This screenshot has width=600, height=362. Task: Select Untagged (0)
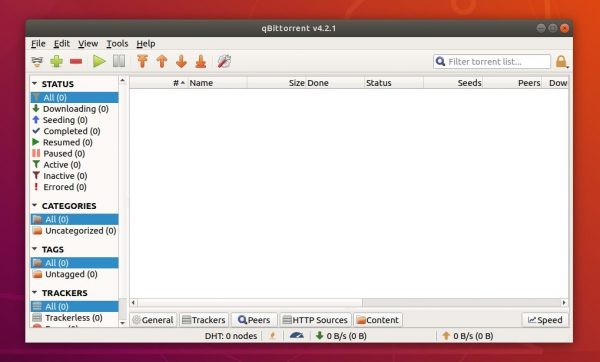(x=75, y=274)
